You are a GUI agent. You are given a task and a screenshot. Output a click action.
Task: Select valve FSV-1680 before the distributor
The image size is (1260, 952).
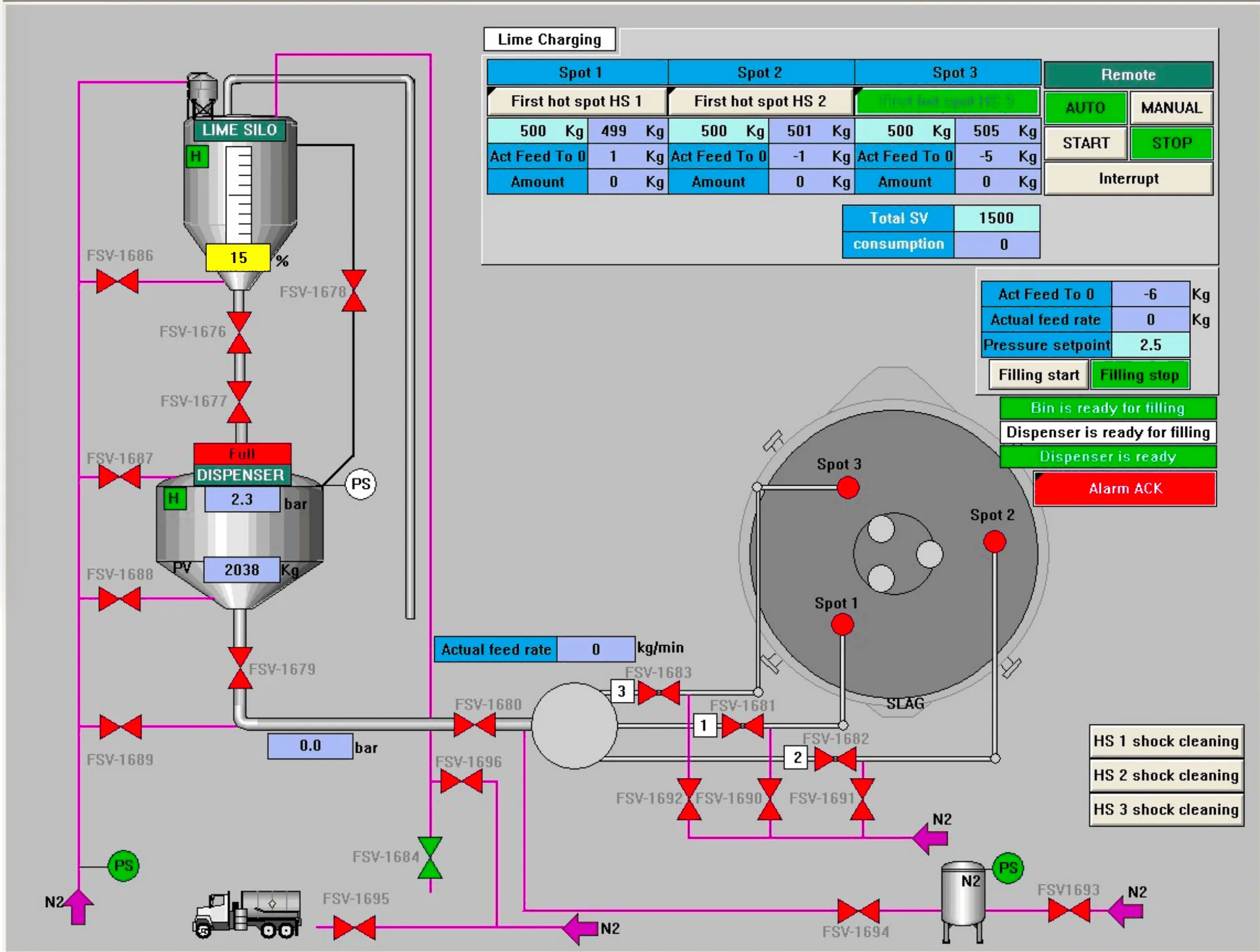coord(474,726)
